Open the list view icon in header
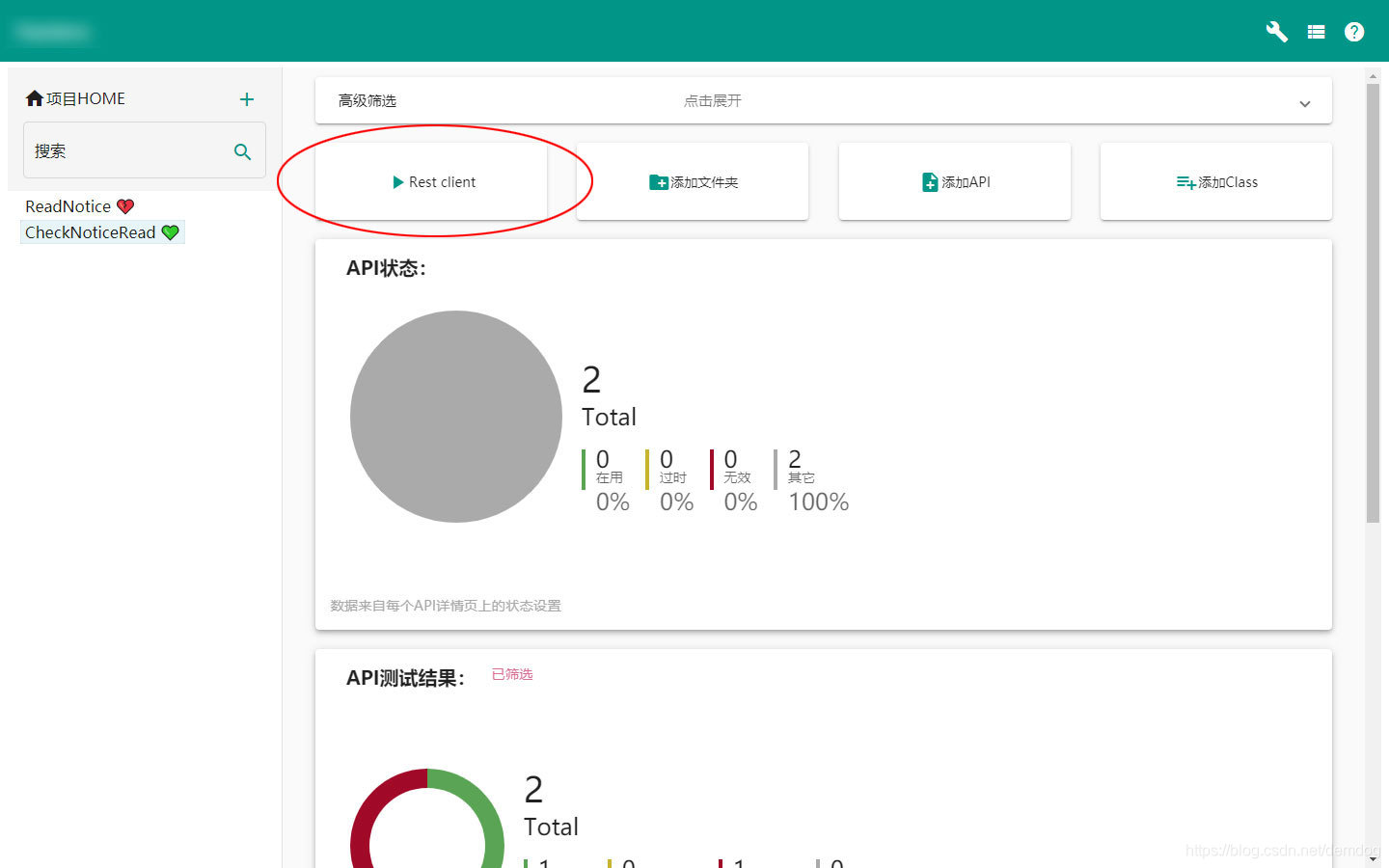This screenshot has height=868, width=1389. [1316, 32]
